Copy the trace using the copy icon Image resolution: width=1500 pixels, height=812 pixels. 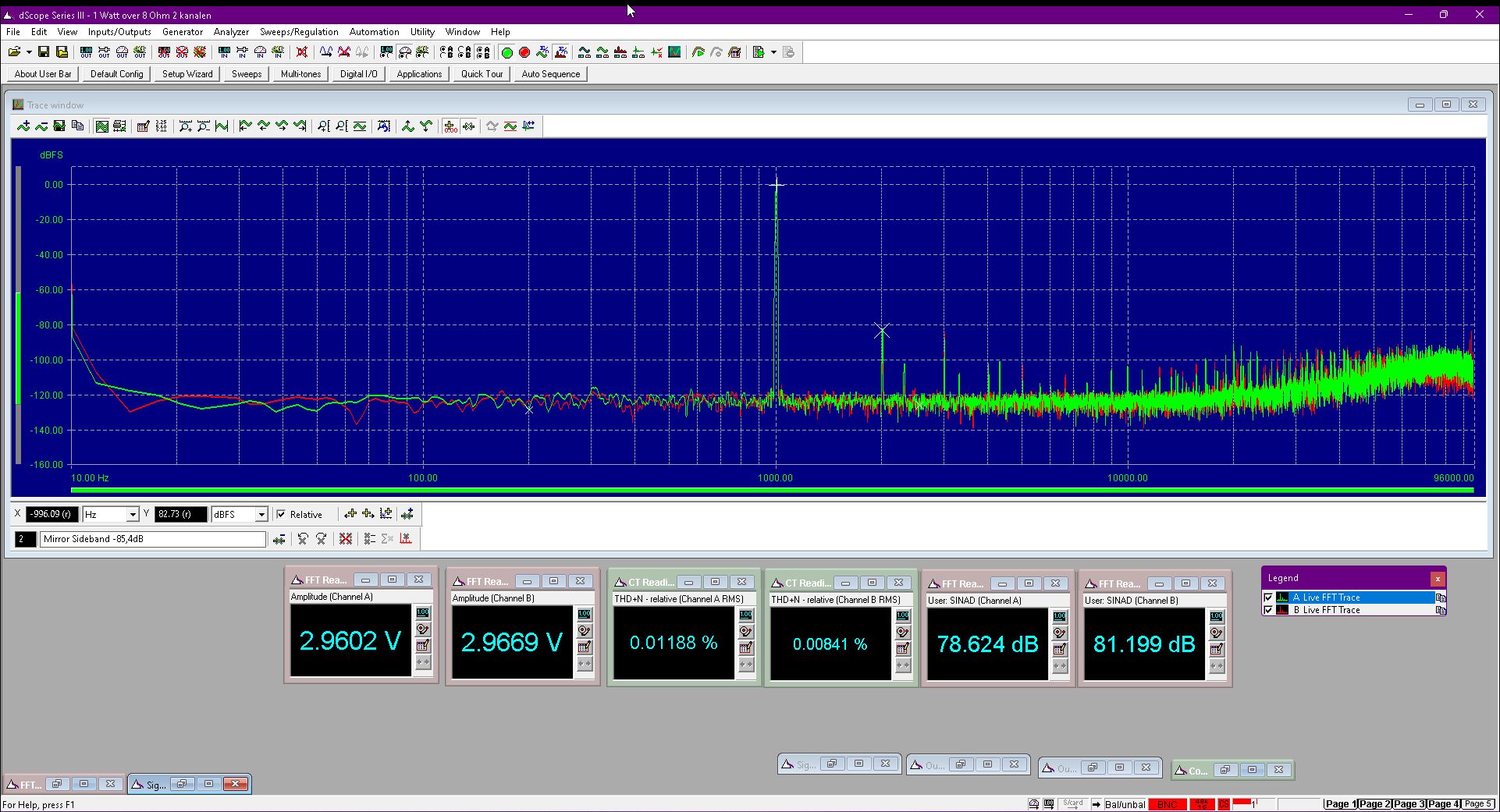(x=77, y=126)
